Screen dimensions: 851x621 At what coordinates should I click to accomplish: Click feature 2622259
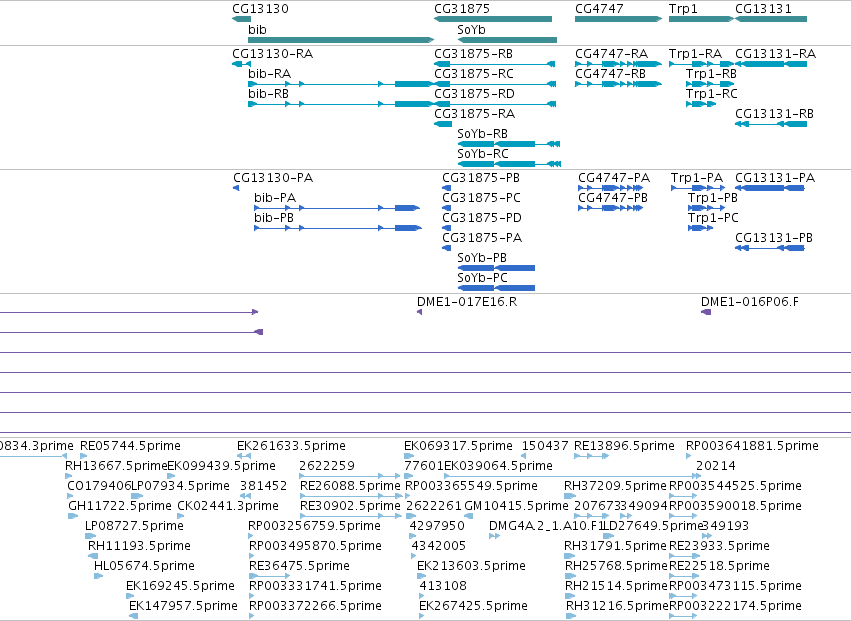[x=350, y=476]
